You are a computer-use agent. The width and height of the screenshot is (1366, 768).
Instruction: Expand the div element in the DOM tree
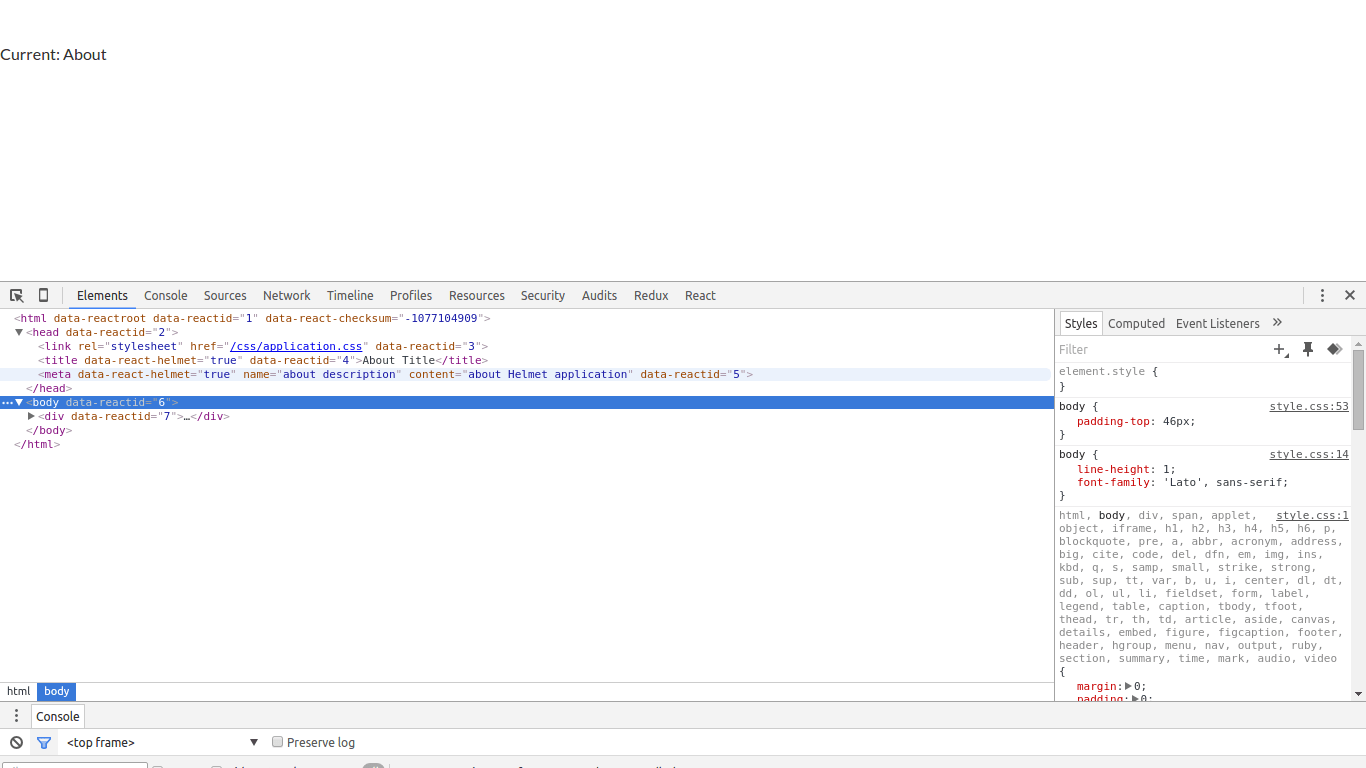31,416
